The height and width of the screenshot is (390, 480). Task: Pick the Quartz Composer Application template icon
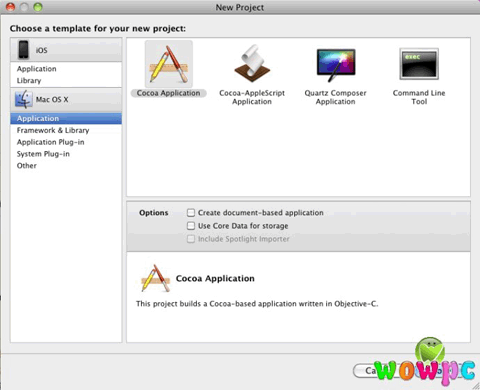(336, 65)
